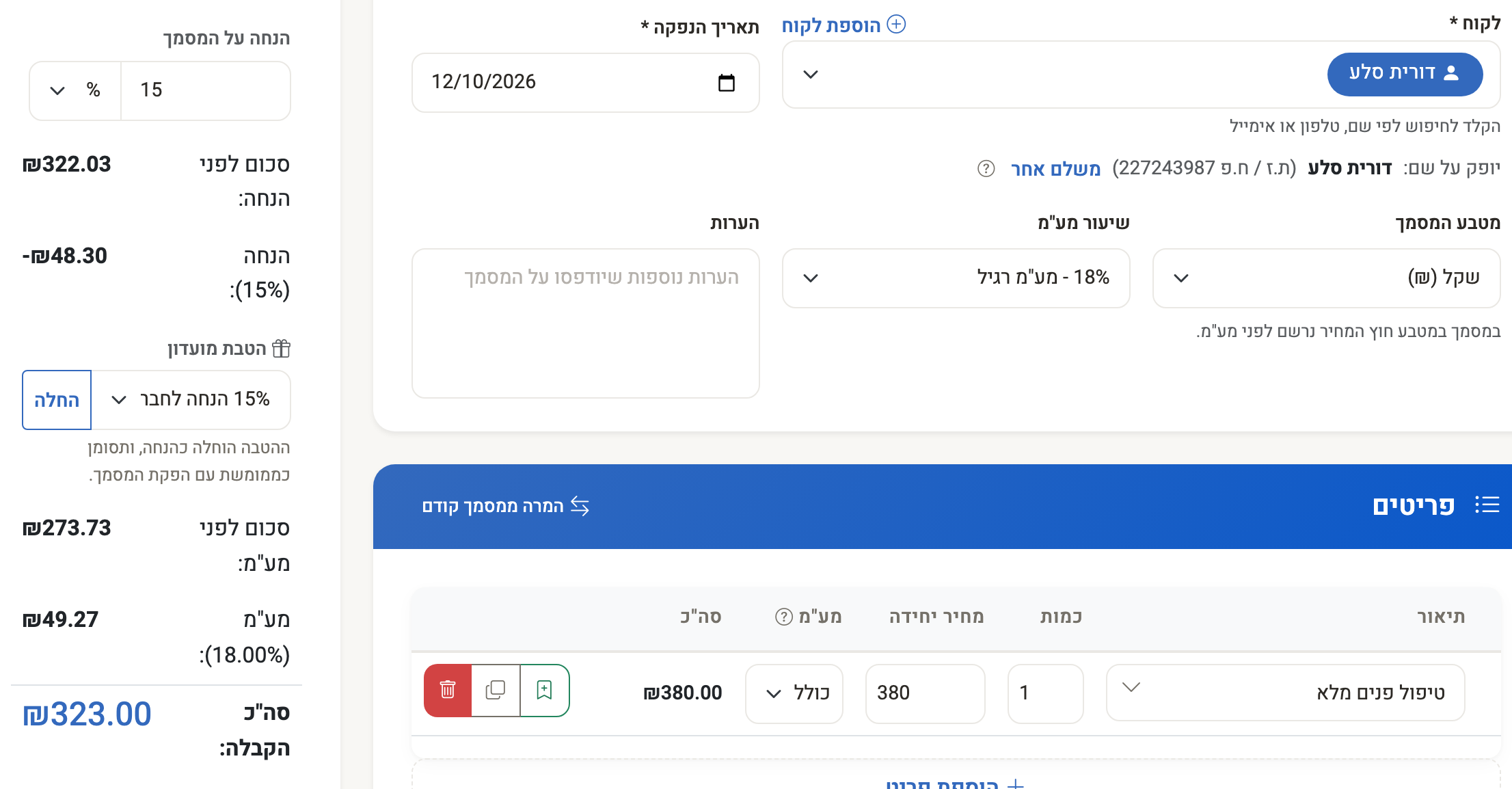Click the unit price field showing 380
Screen dimensions: 1512x789
(925, 693)
